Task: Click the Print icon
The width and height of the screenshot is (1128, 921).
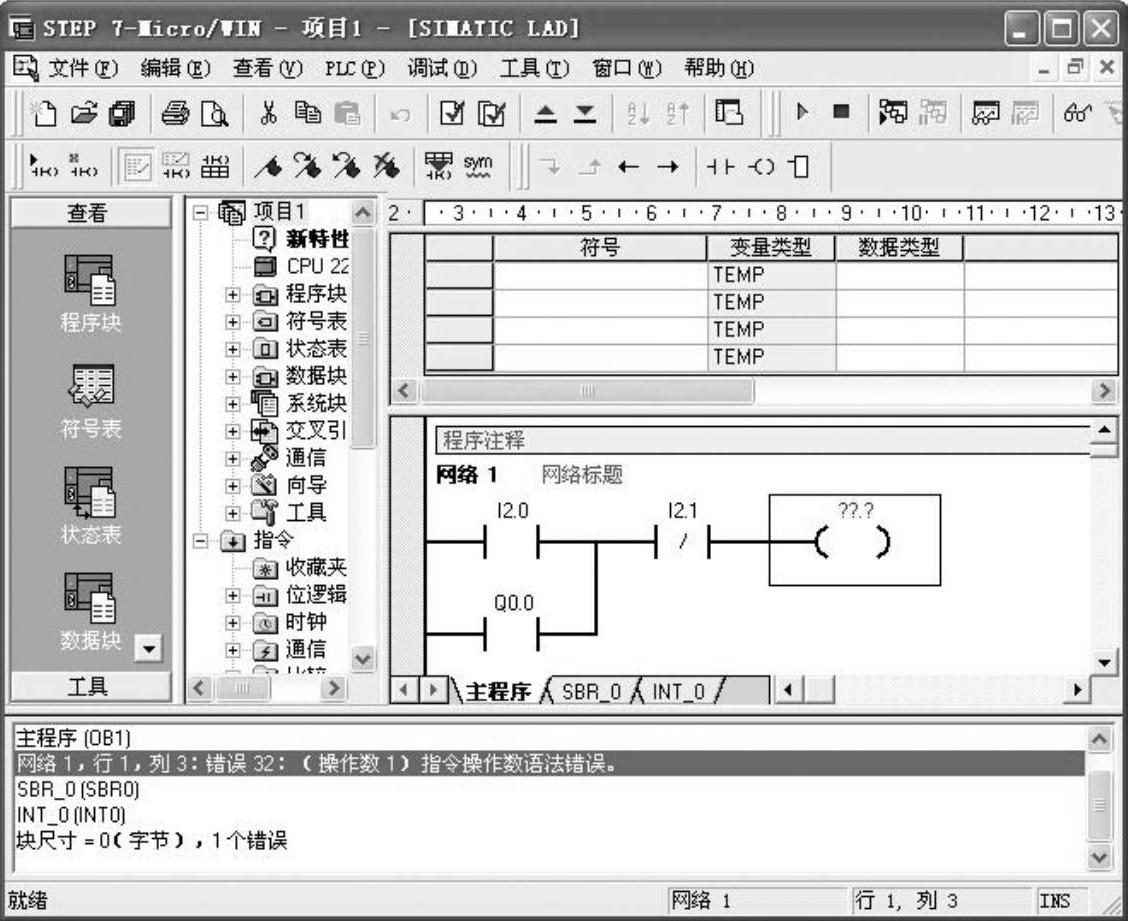Action: 175,113
